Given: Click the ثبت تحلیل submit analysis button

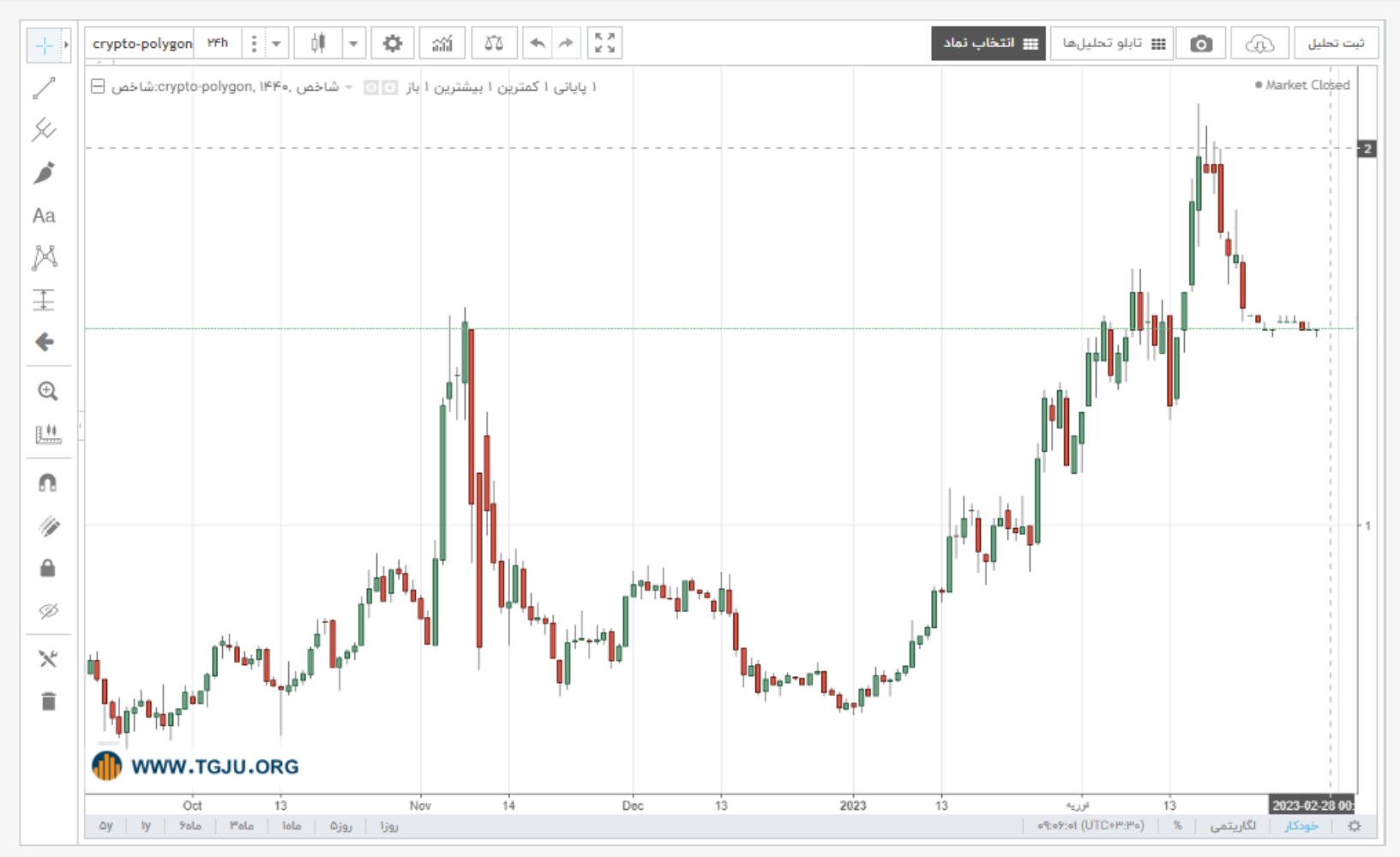Looking at the screenshot, I should (x=1336, y=44).
